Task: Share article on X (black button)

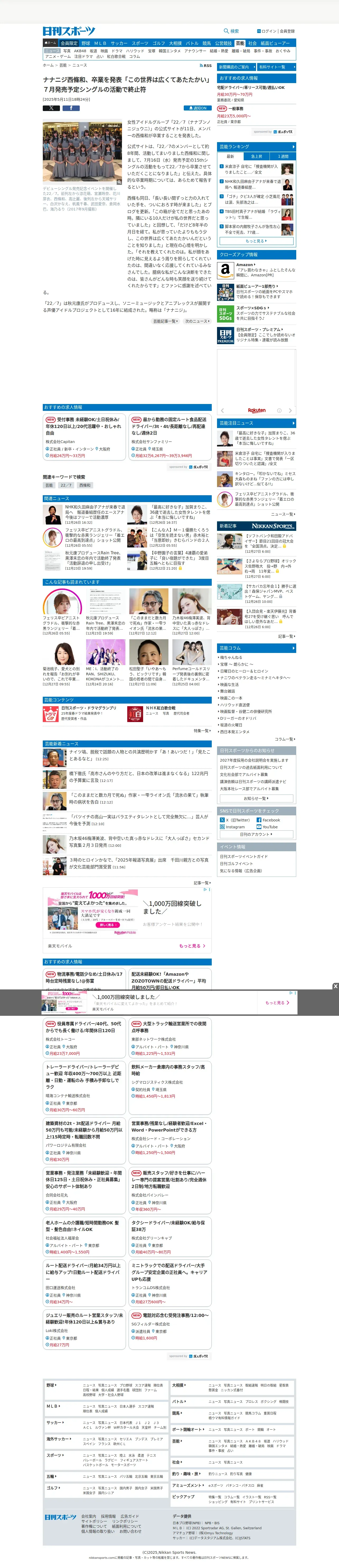Action: [51, 108]
